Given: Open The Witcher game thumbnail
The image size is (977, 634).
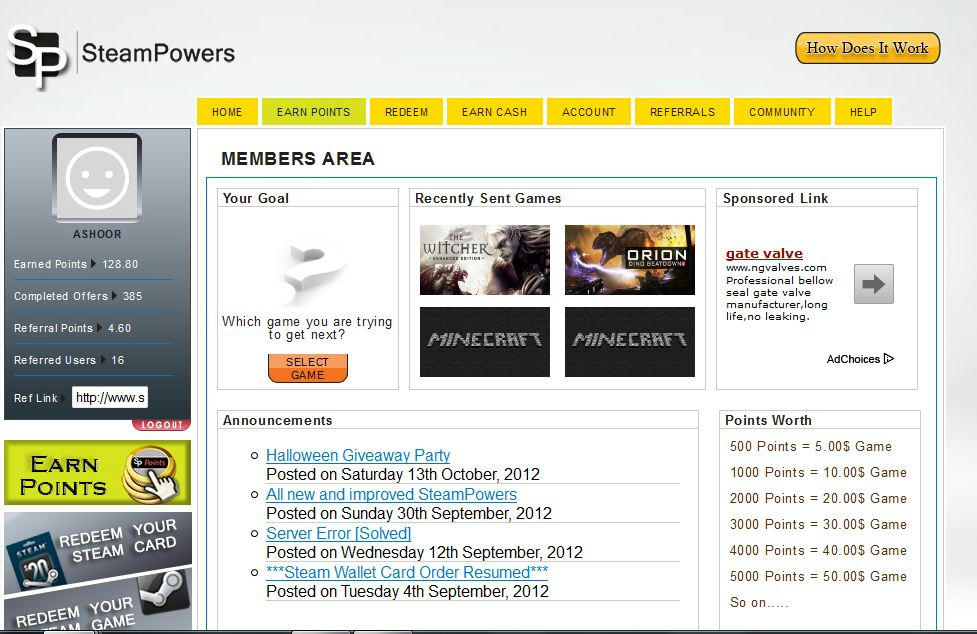Looking at the screenshot, I should [x=485, y=260].
